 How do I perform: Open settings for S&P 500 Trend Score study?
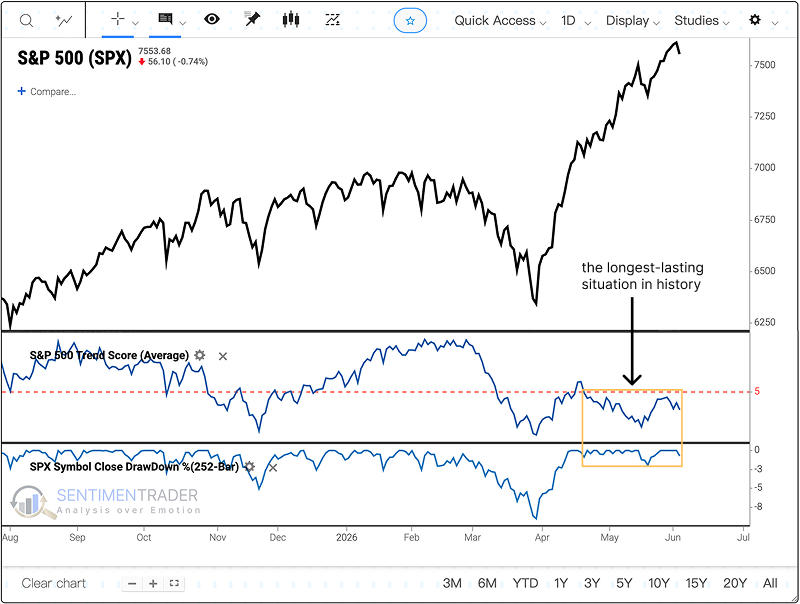[x=200, y=355]
